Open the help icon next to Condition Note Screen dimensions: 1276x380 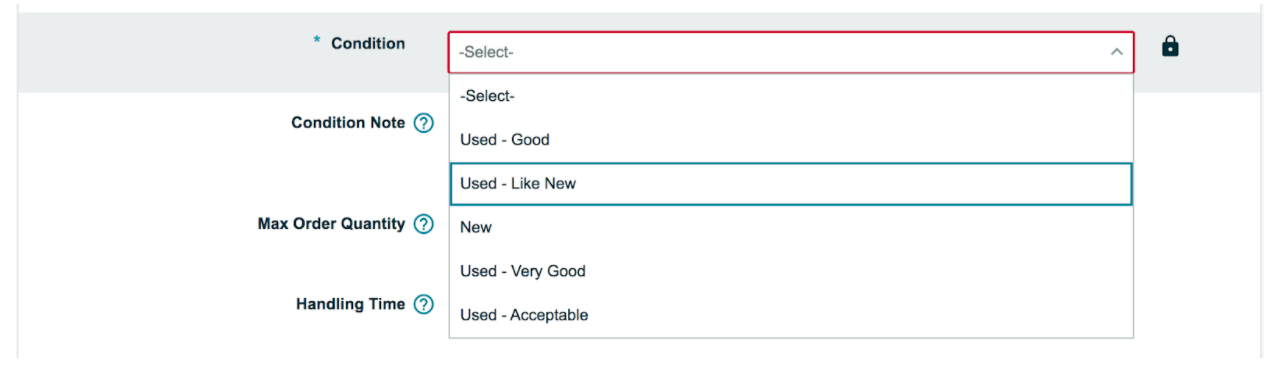(x=424, y=123)
